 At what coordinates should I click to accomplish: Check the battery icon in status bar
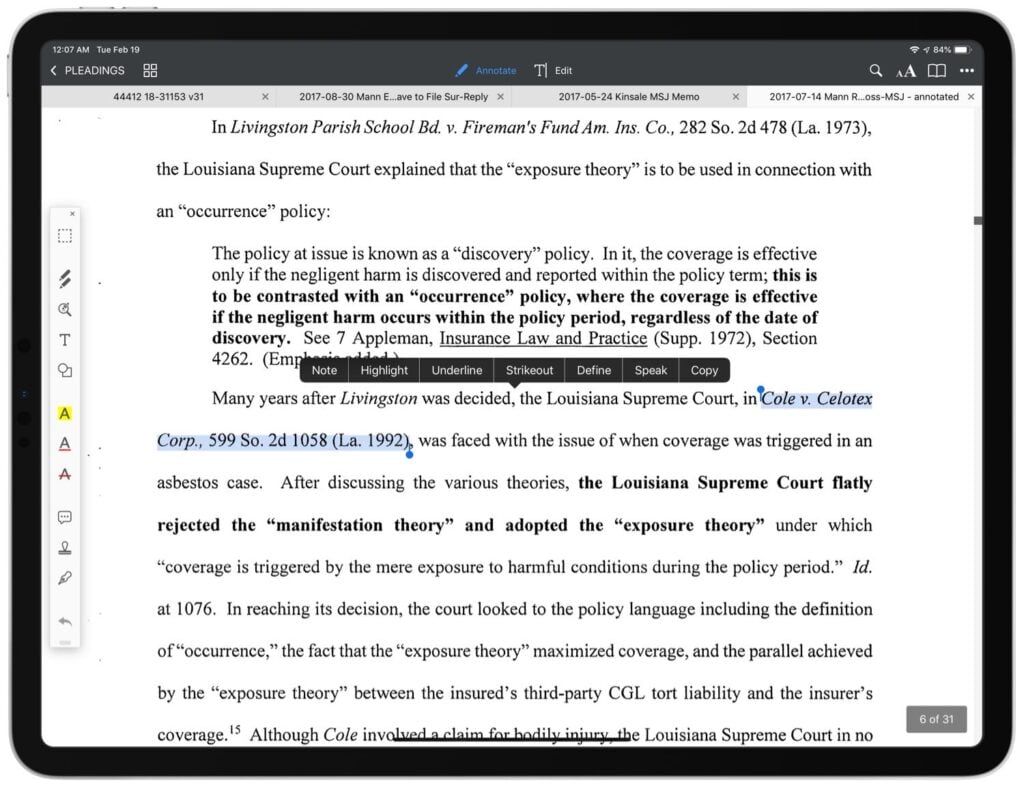[963, 50]
